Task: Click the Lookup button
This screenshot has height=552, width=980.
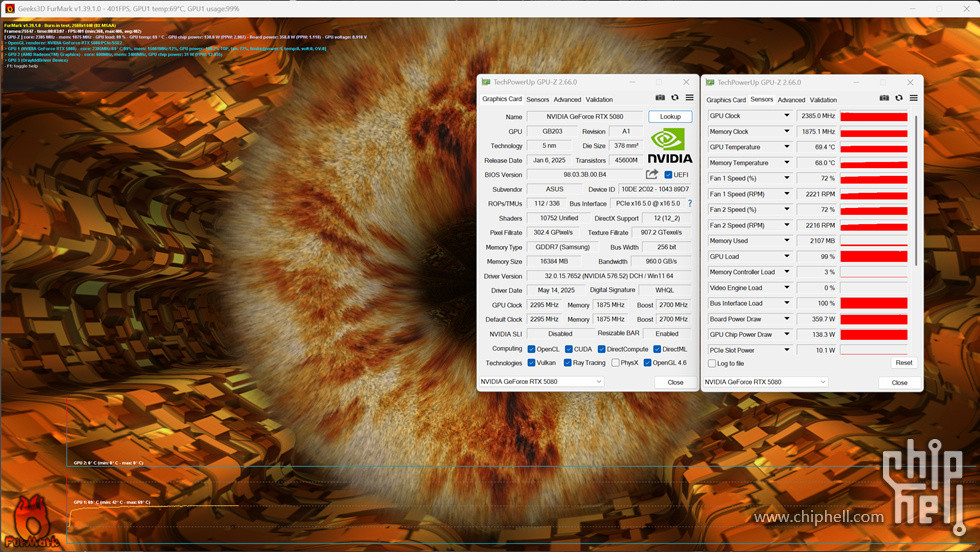Action: click(x=670, y=117)
